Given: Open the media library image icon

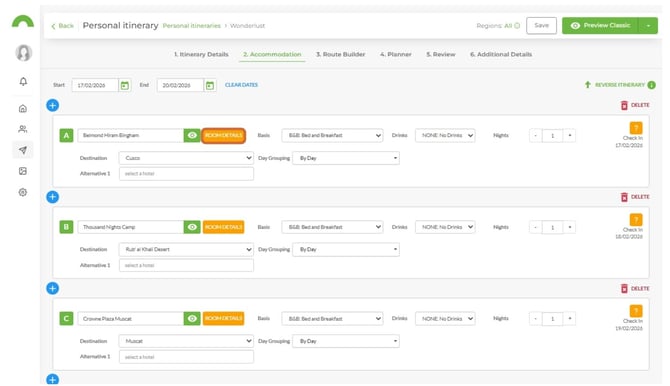Looking at the screenshot, I should click(x=23, y=171).
